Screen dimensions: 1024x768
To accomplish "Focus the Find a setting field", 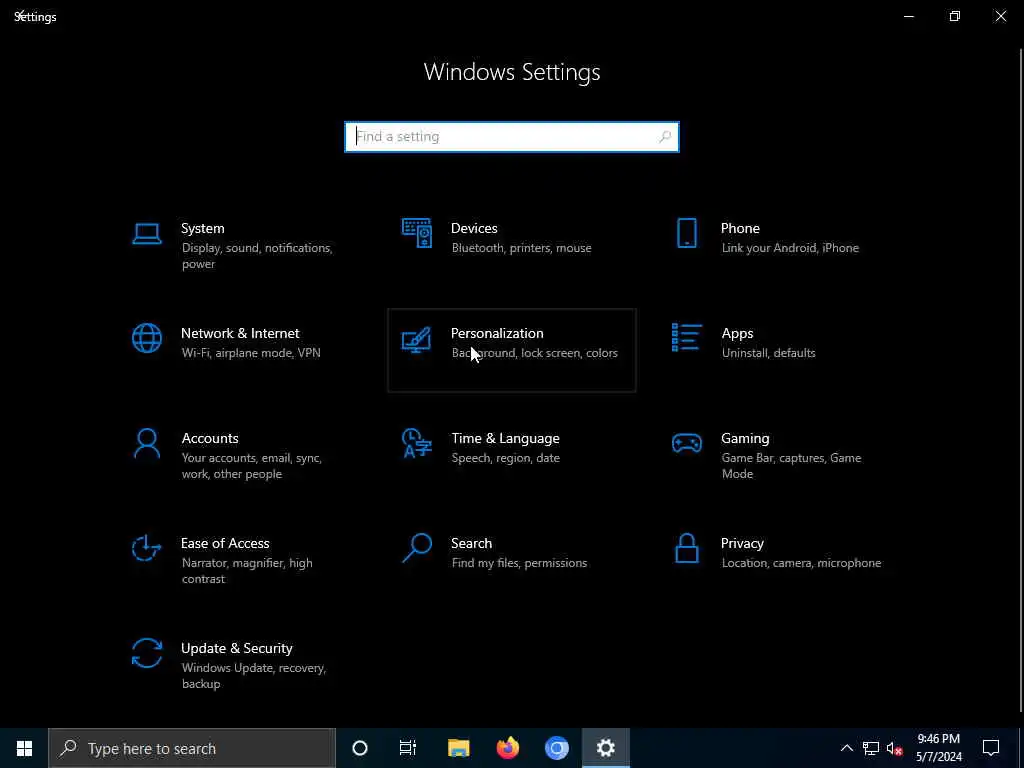I will tap(512, 136).
